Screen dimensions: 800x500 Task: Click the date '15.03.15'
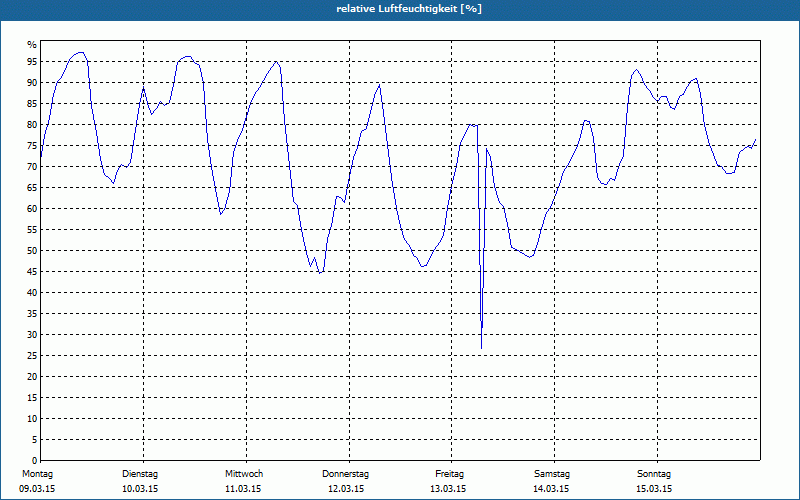(654, 489)
